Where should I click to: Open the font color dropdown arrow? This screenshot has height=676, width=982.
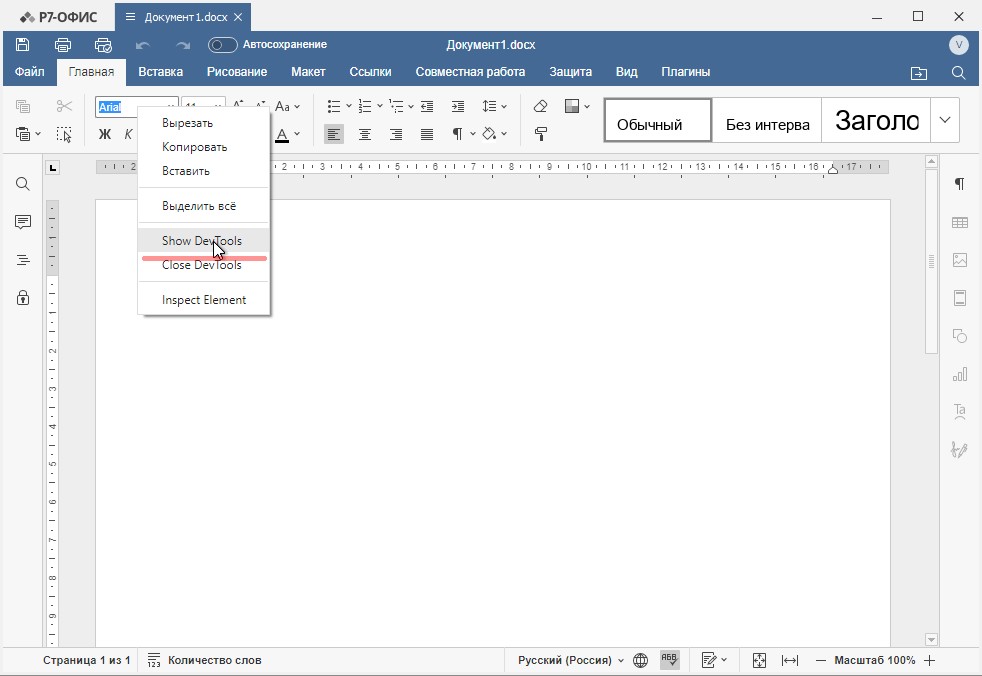coord(296,133)
